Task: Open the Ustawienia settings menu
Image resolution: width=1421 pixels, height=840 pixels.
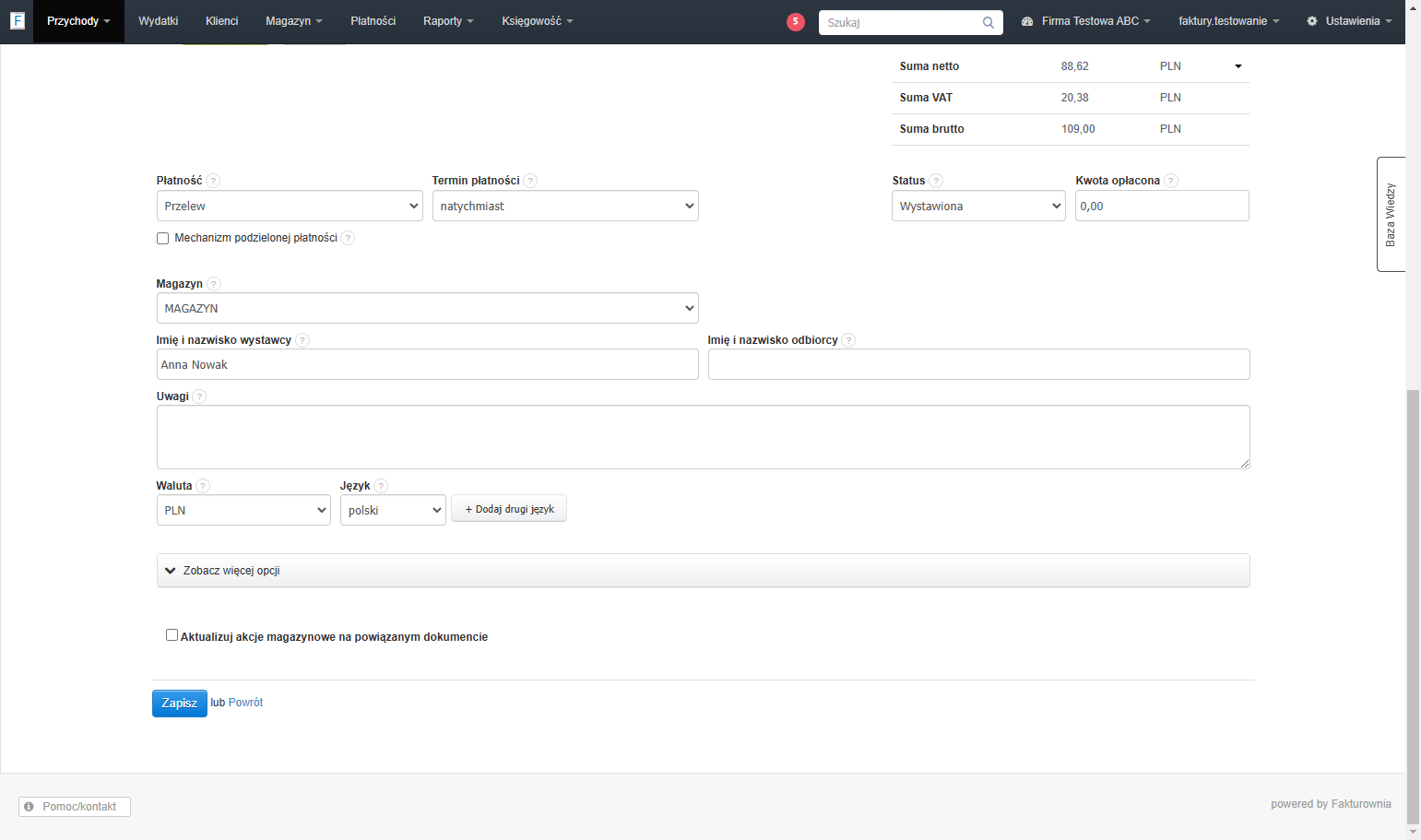Action: [x=1349, y=21]
